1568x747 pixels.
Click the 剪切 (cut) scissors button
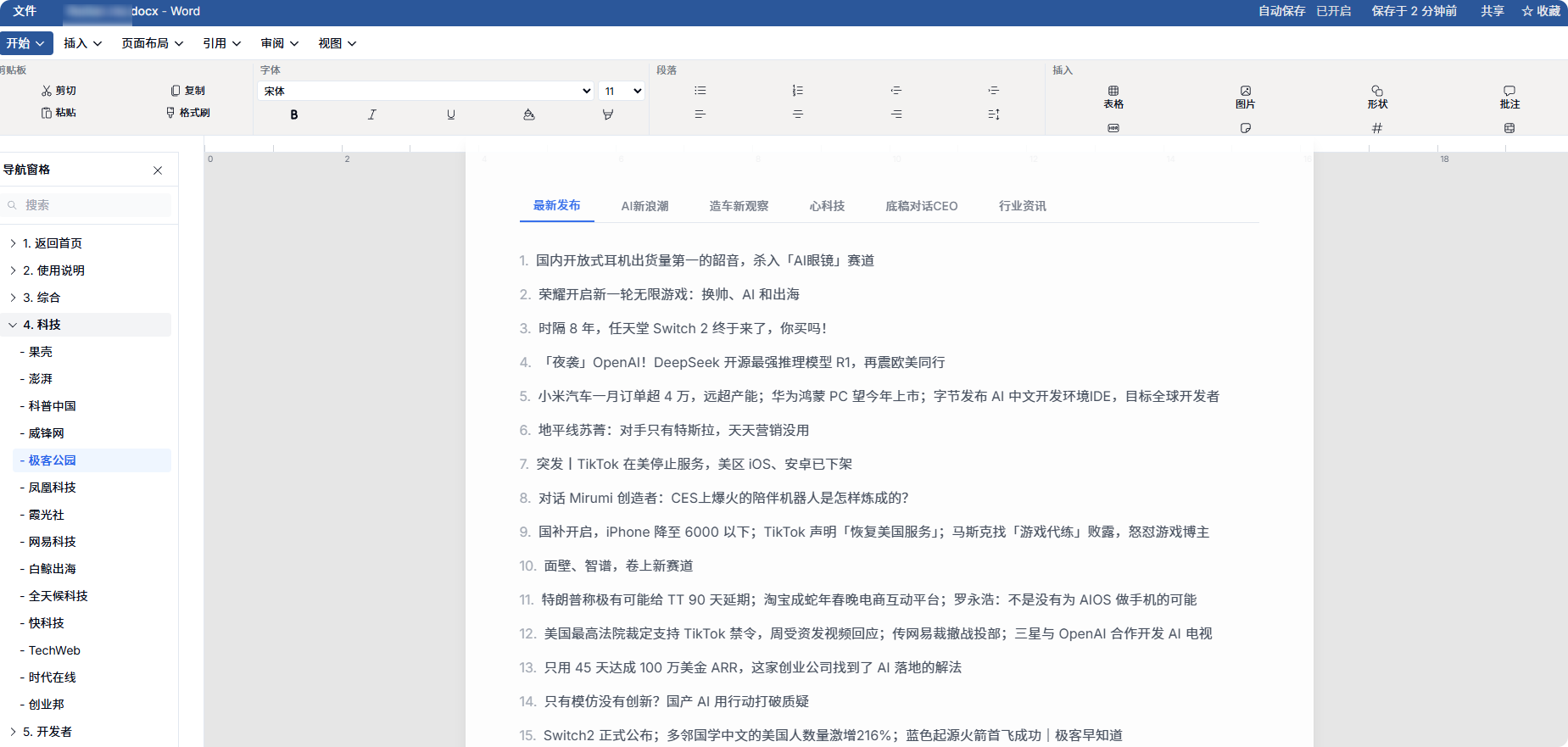(59, 91)
